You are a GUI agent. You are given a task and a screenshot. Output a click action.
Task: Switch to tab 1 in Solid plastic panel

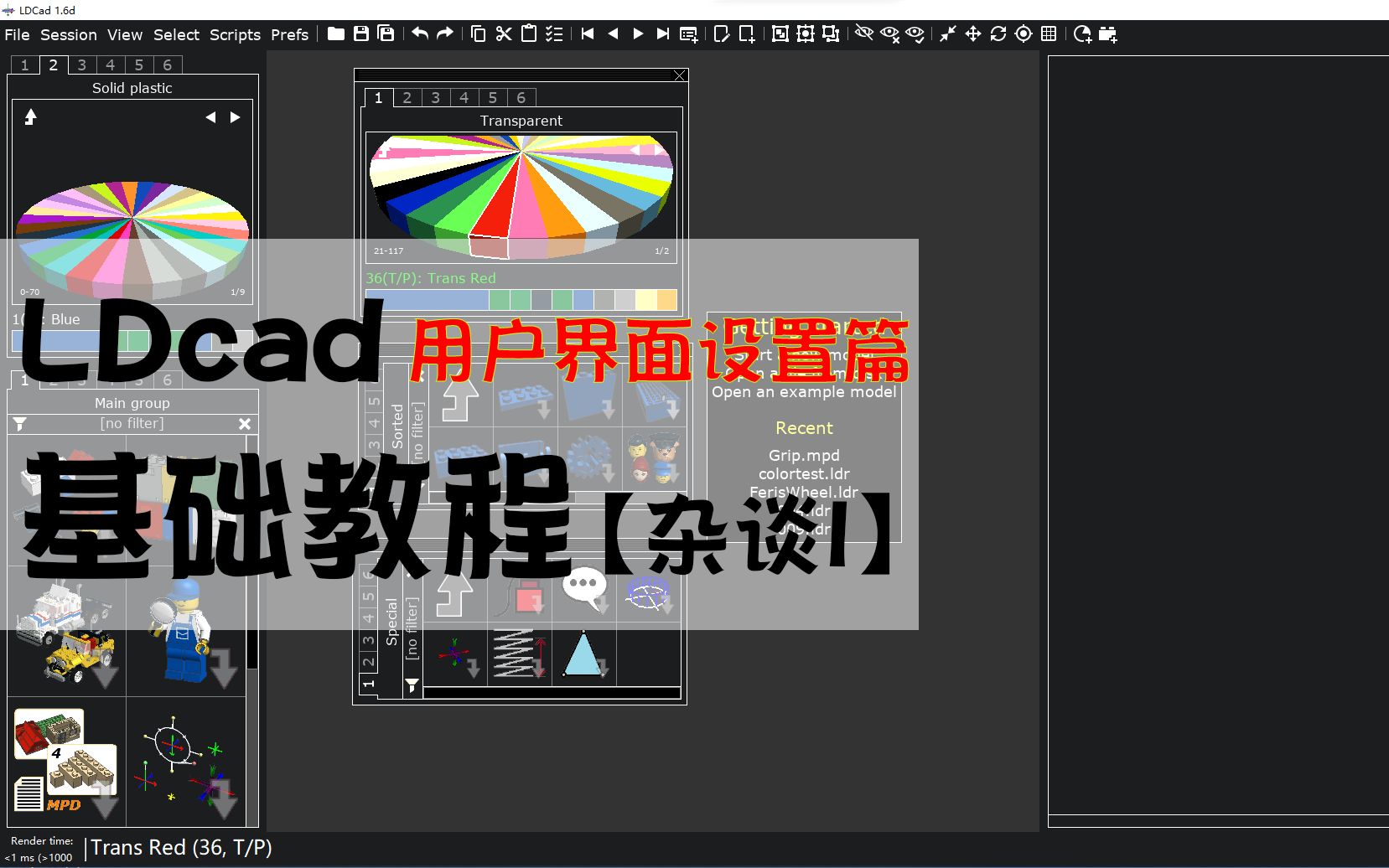pyautogui.click(x=24, y=65)
